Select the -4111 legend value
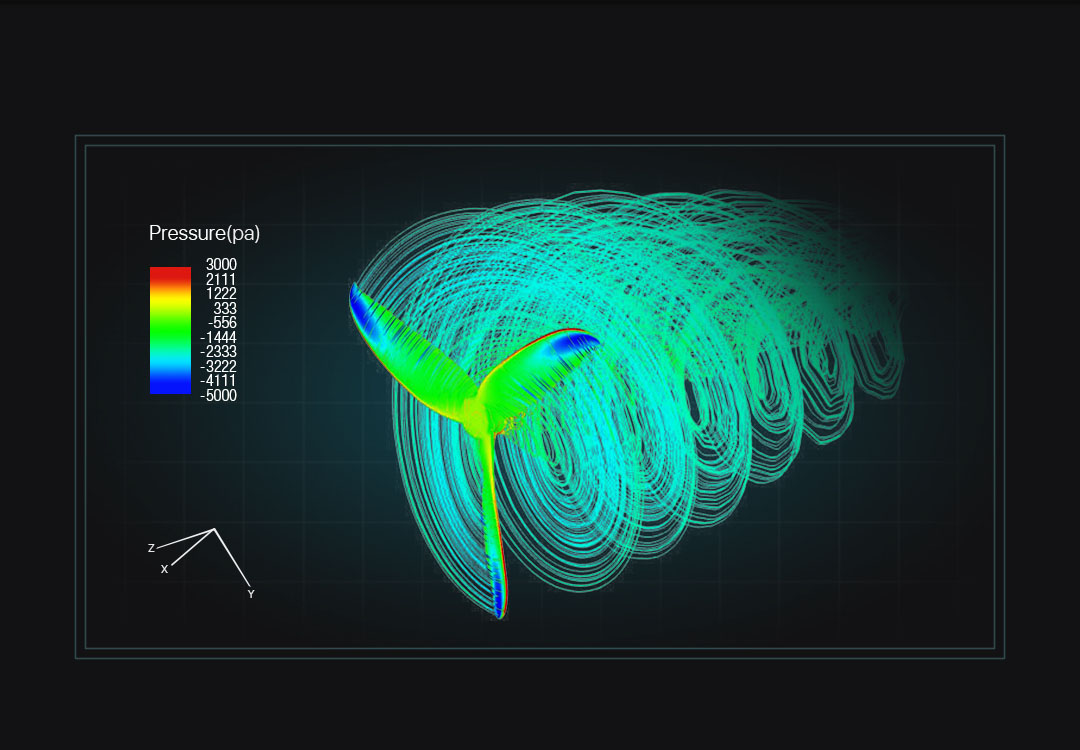The height and width of the screenshot is (750, 1080). click(x=218, y=381)
